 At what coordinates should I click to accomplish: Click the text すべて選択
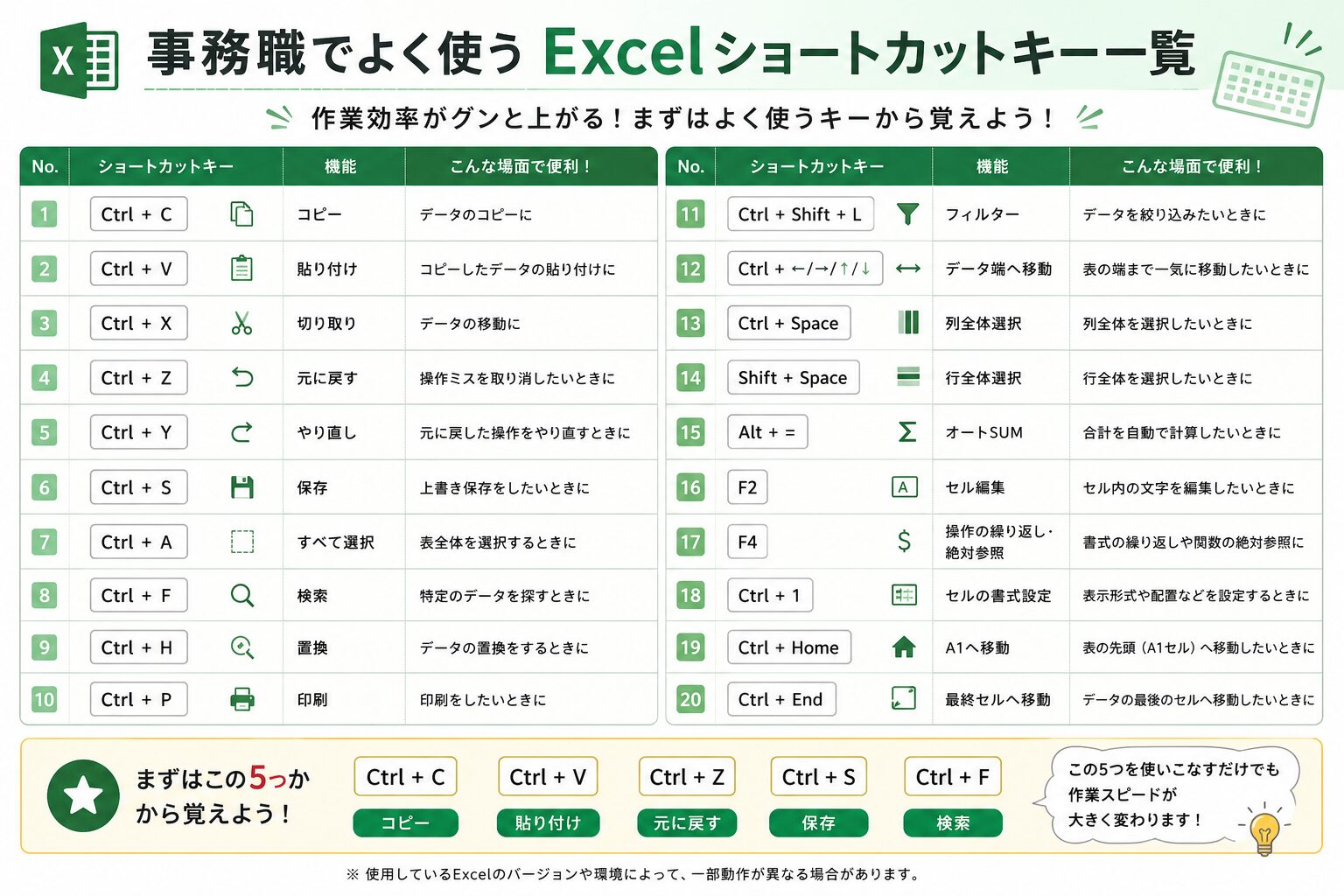click(x=336, y=542)
